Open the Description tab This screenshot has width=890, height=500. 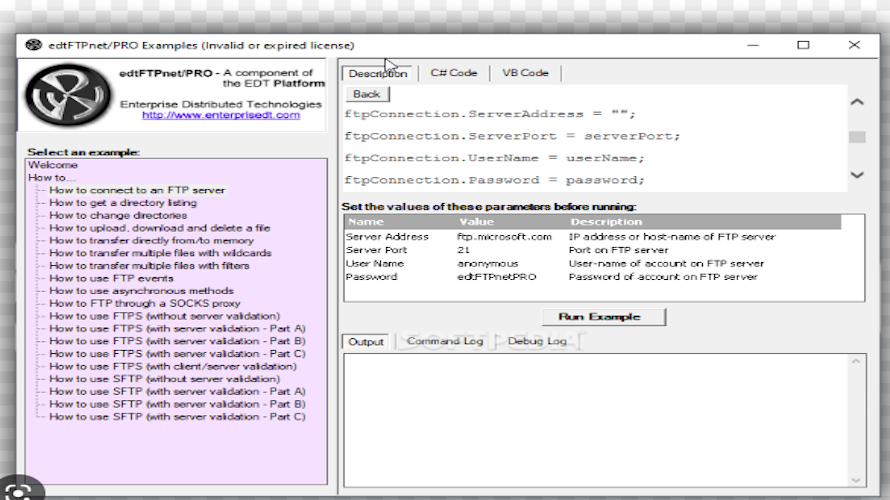pos(377,73)
